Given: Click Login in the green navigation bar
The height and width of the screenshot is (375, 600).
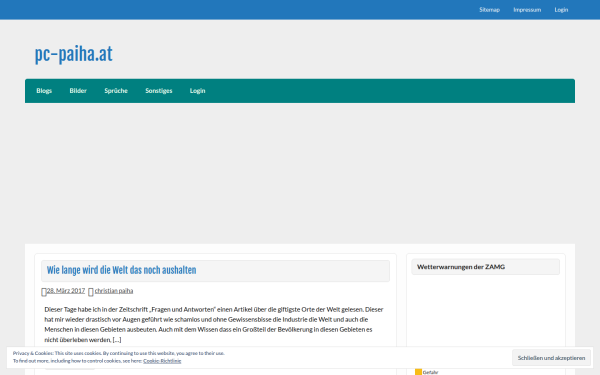Looking at the screenshot, I should 197,91.
